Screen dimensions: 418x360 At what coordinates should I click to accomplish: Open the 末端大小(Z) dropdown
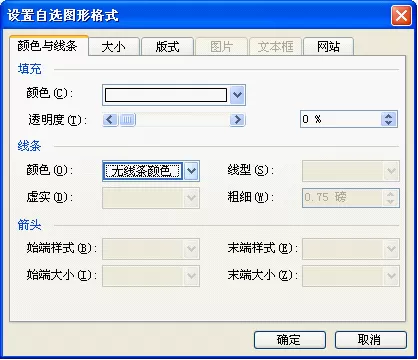[351, 276]
